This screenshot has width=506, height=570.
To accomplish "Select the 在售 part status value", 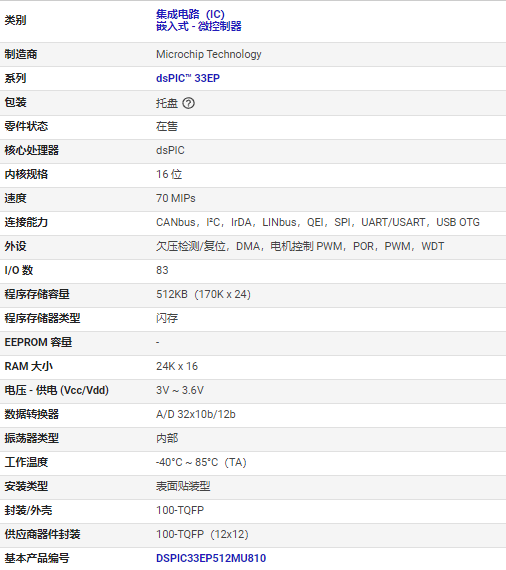I will [167, 126].
